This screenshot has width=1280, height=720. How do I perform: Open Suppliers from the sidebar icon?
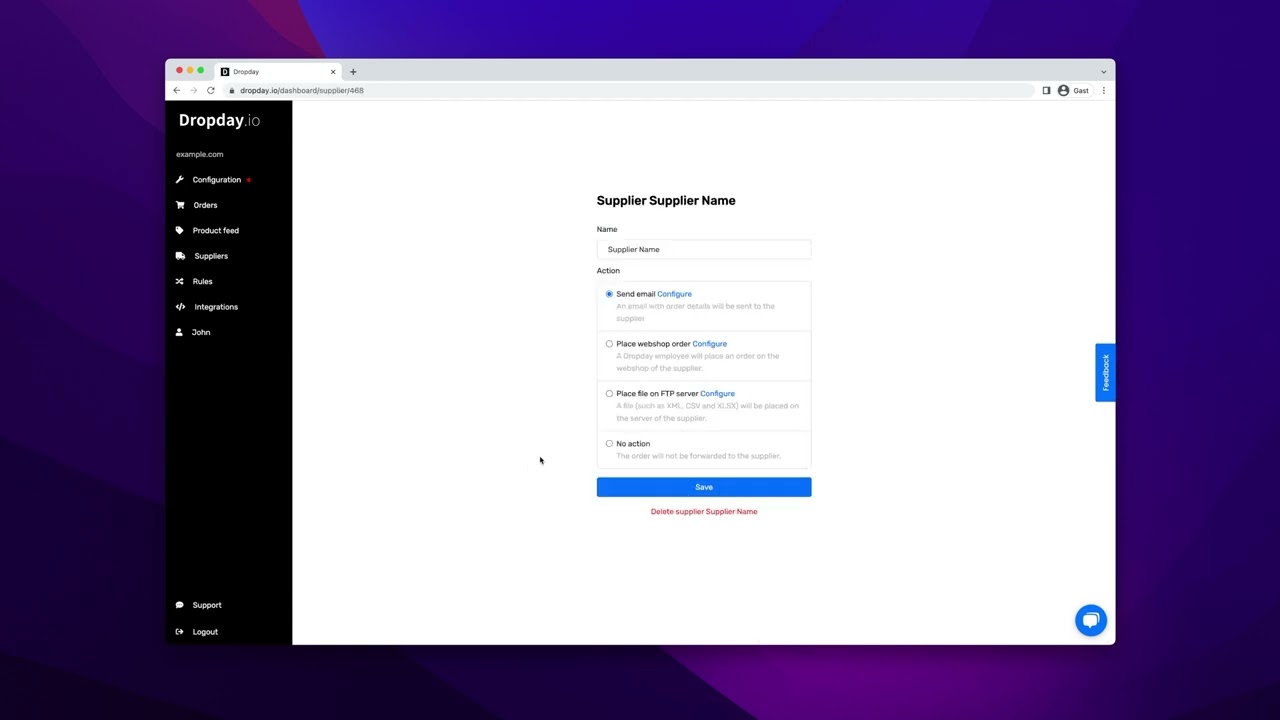click(181, 256)
